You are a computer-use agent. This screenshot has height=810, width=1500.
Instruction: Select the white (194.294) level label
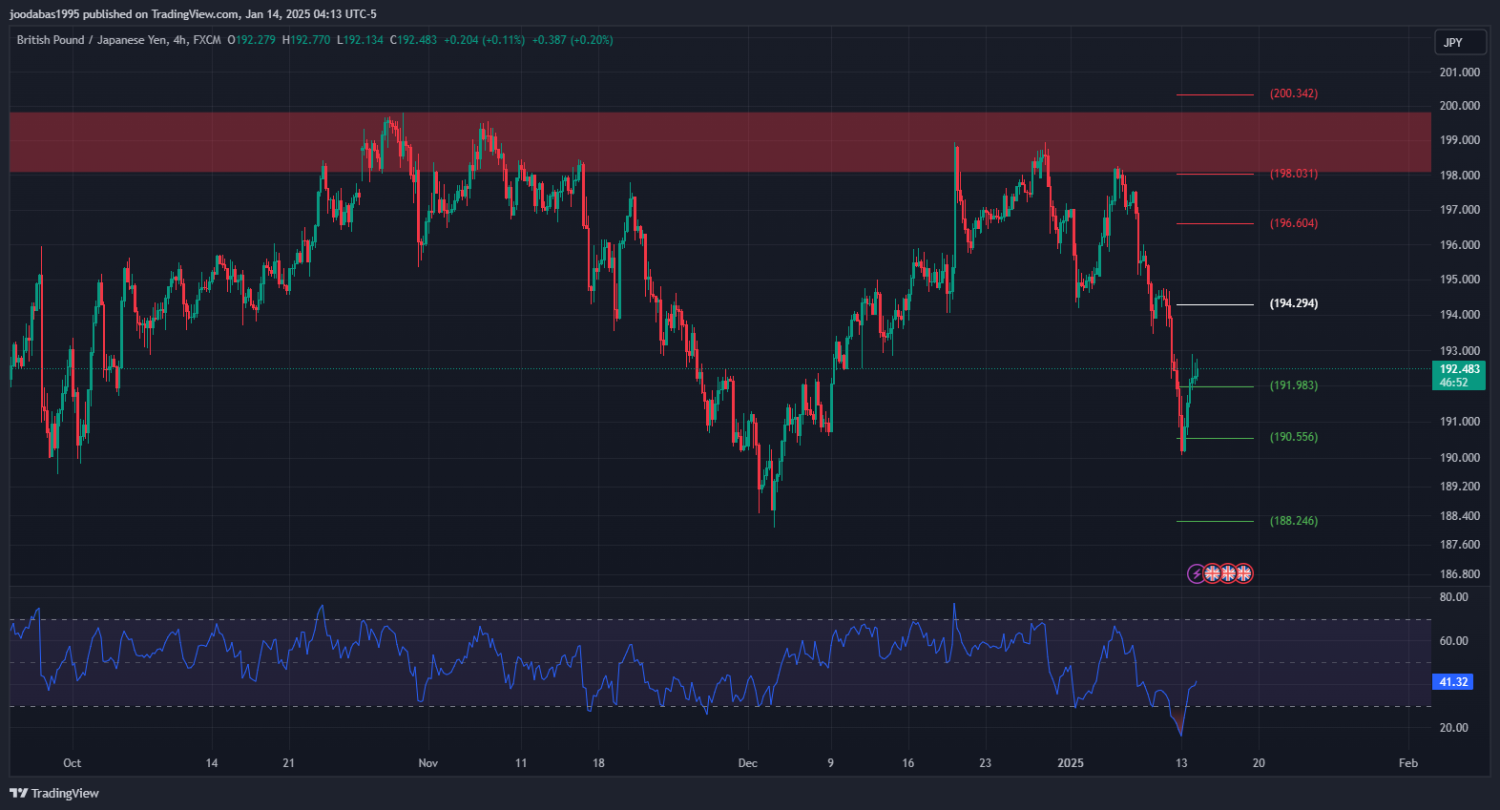point(1294,303)
